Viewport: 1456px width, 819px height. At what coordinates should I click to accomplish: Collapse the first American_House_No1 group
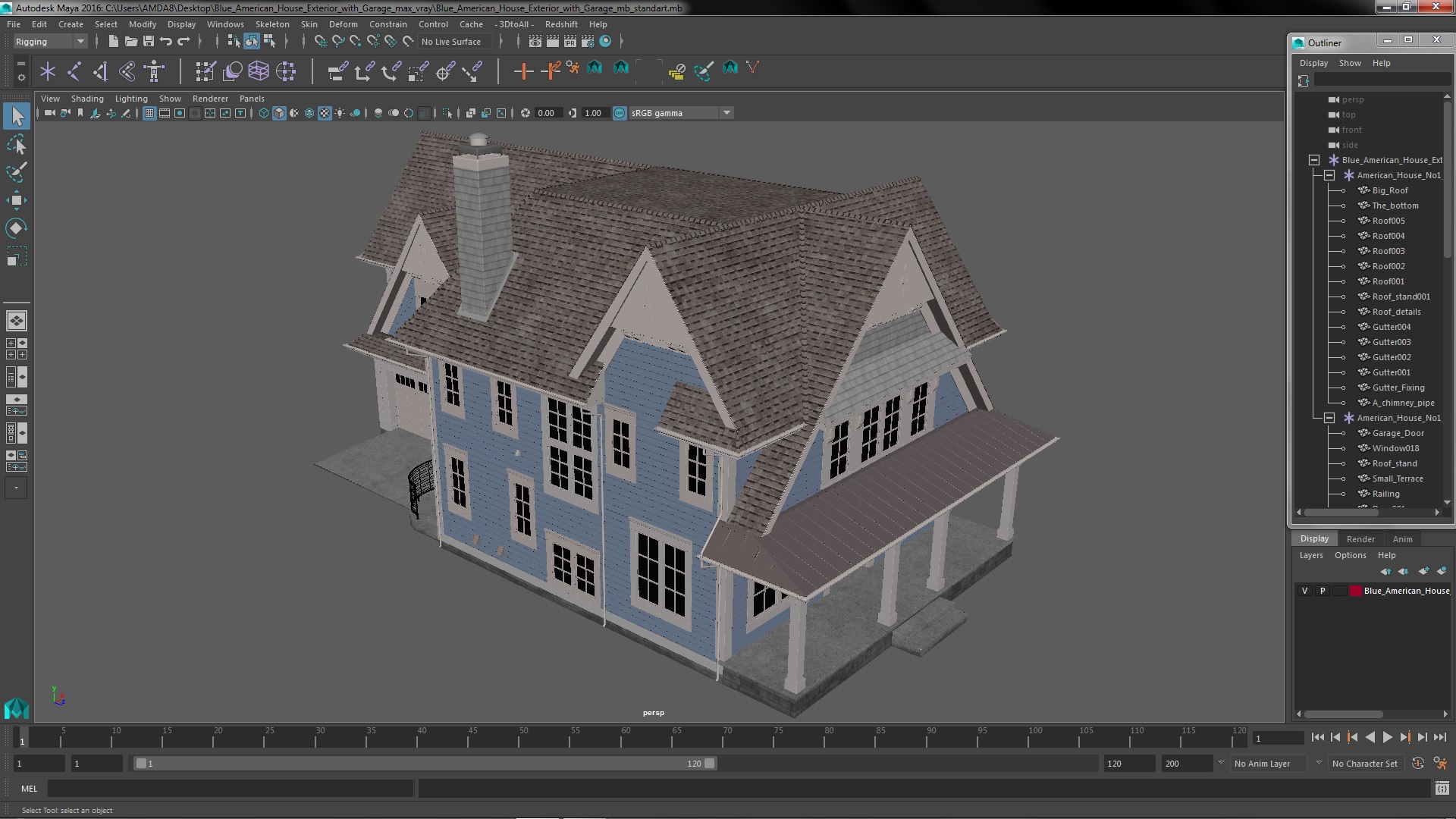[1329, 175]
